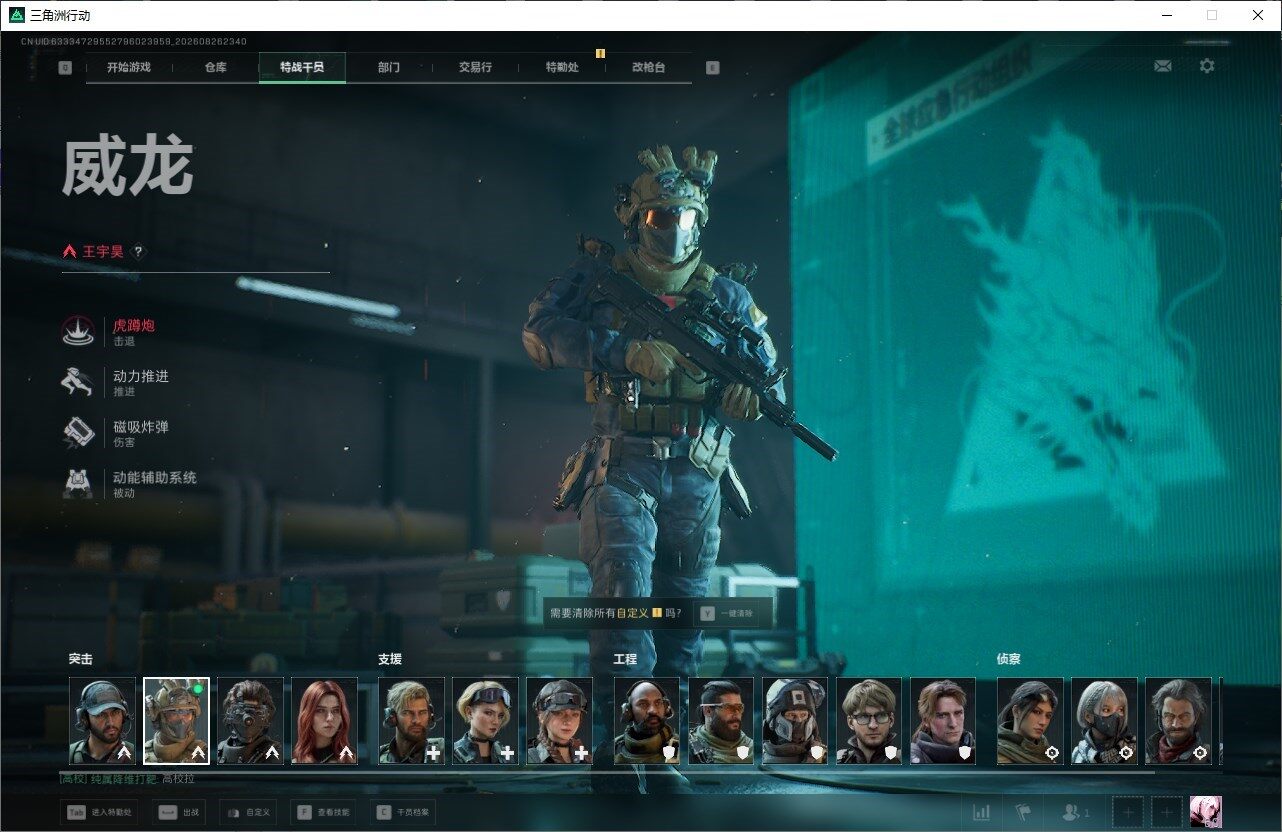Minimize the 三角洲行动 window
The height and width of the screenshot is (832, 1282).
(1166, 15)
